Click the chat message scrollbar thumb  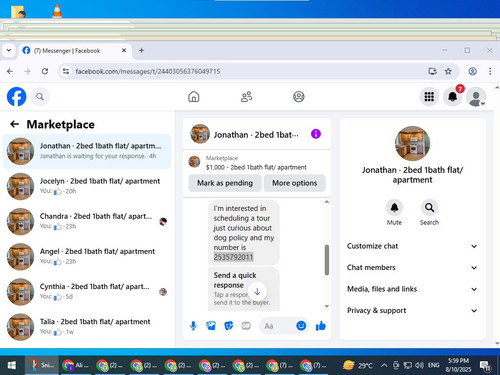pyautogui.click(x=327, y=260)
